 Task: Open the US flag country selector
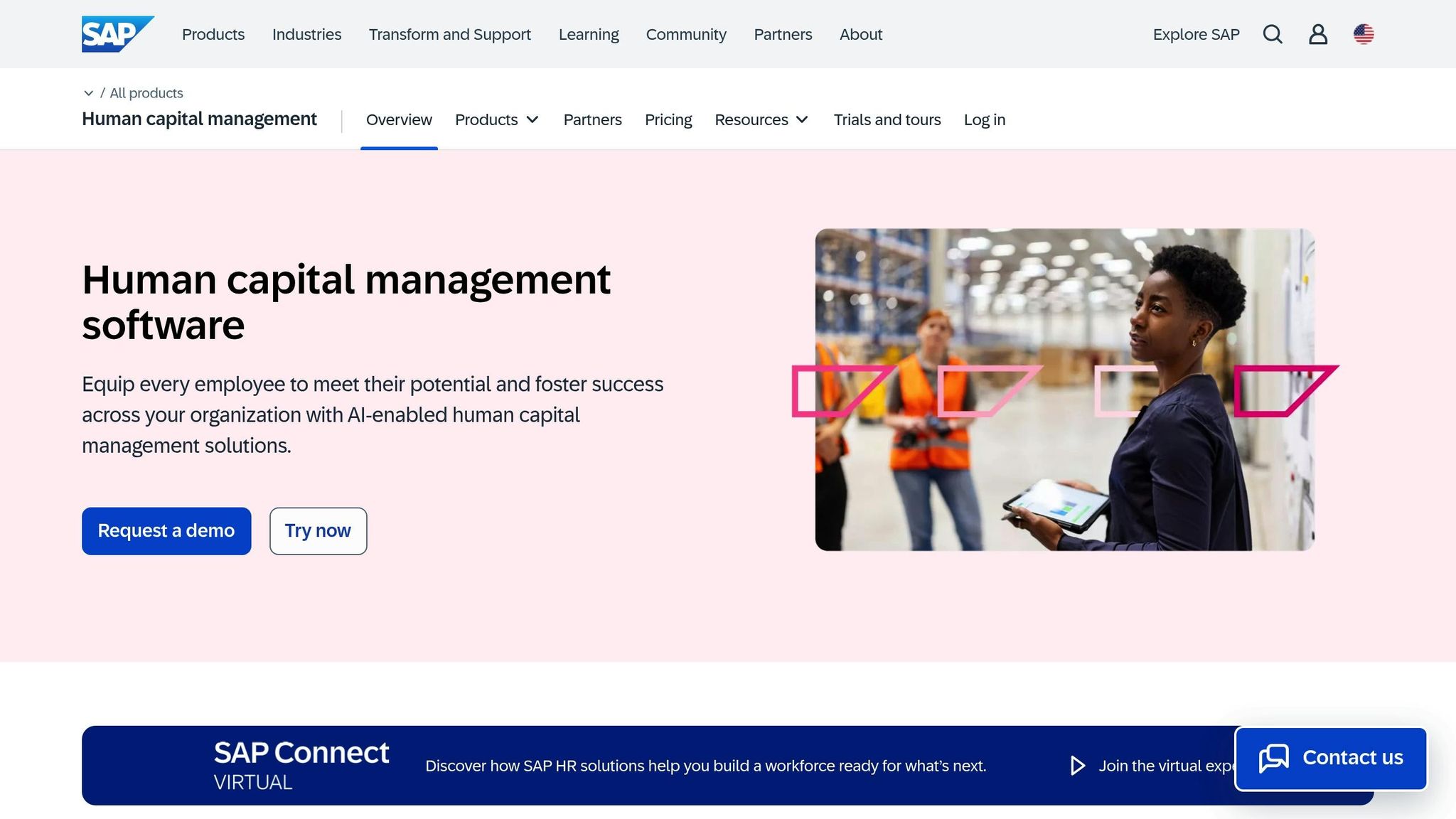(1364, 34)
